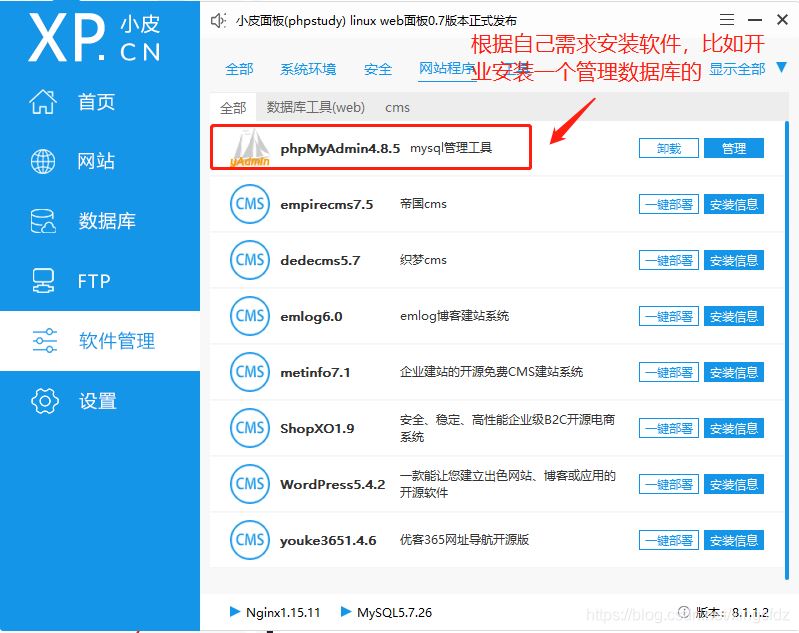Select the 数据库工具(web) sub-tab
Image resolution: width=799 pixels, height=633 pixels.
click(x=315, y=107)
